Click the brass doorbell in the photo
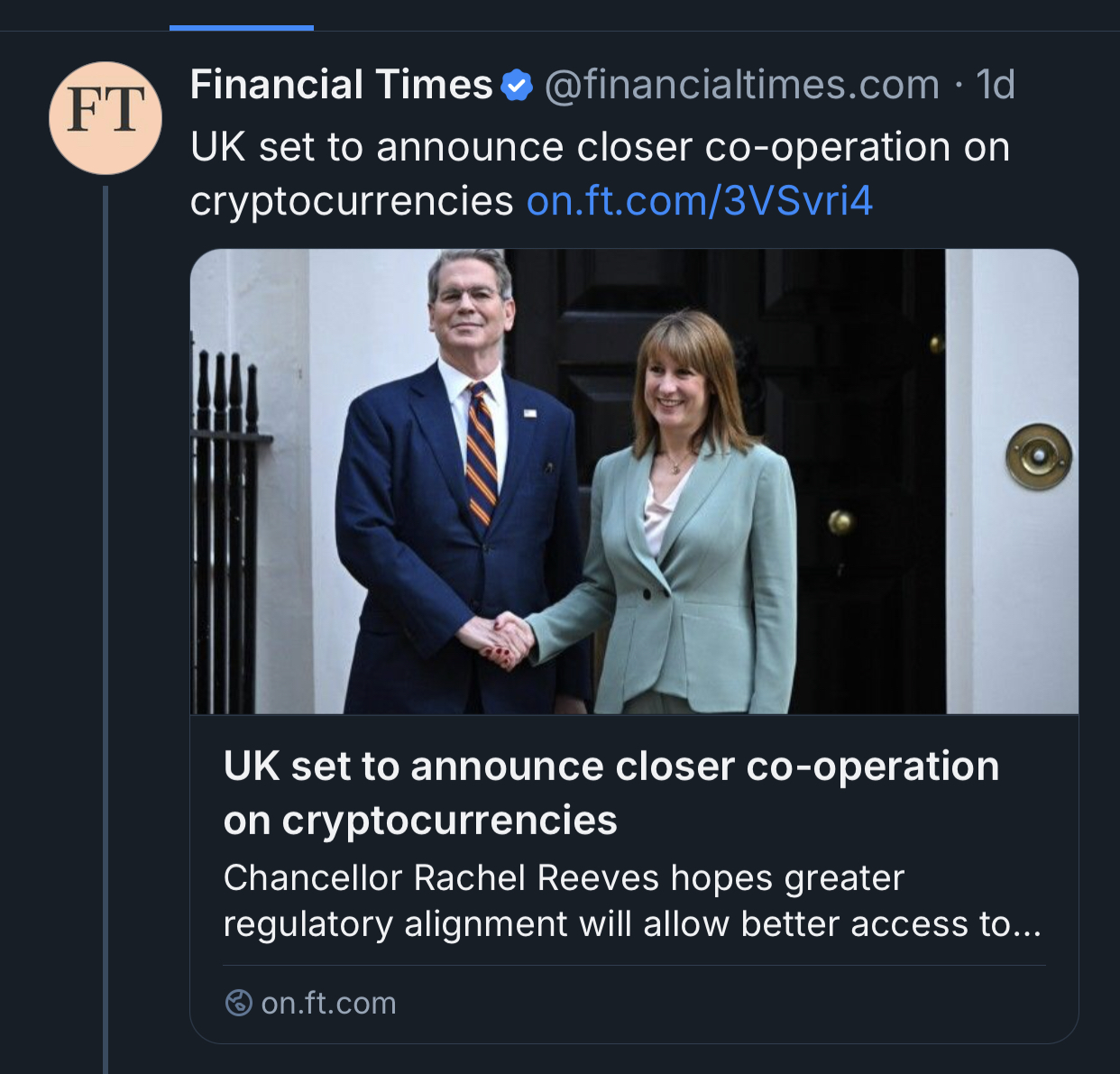1120x1074 pixels. point(1039,457)
